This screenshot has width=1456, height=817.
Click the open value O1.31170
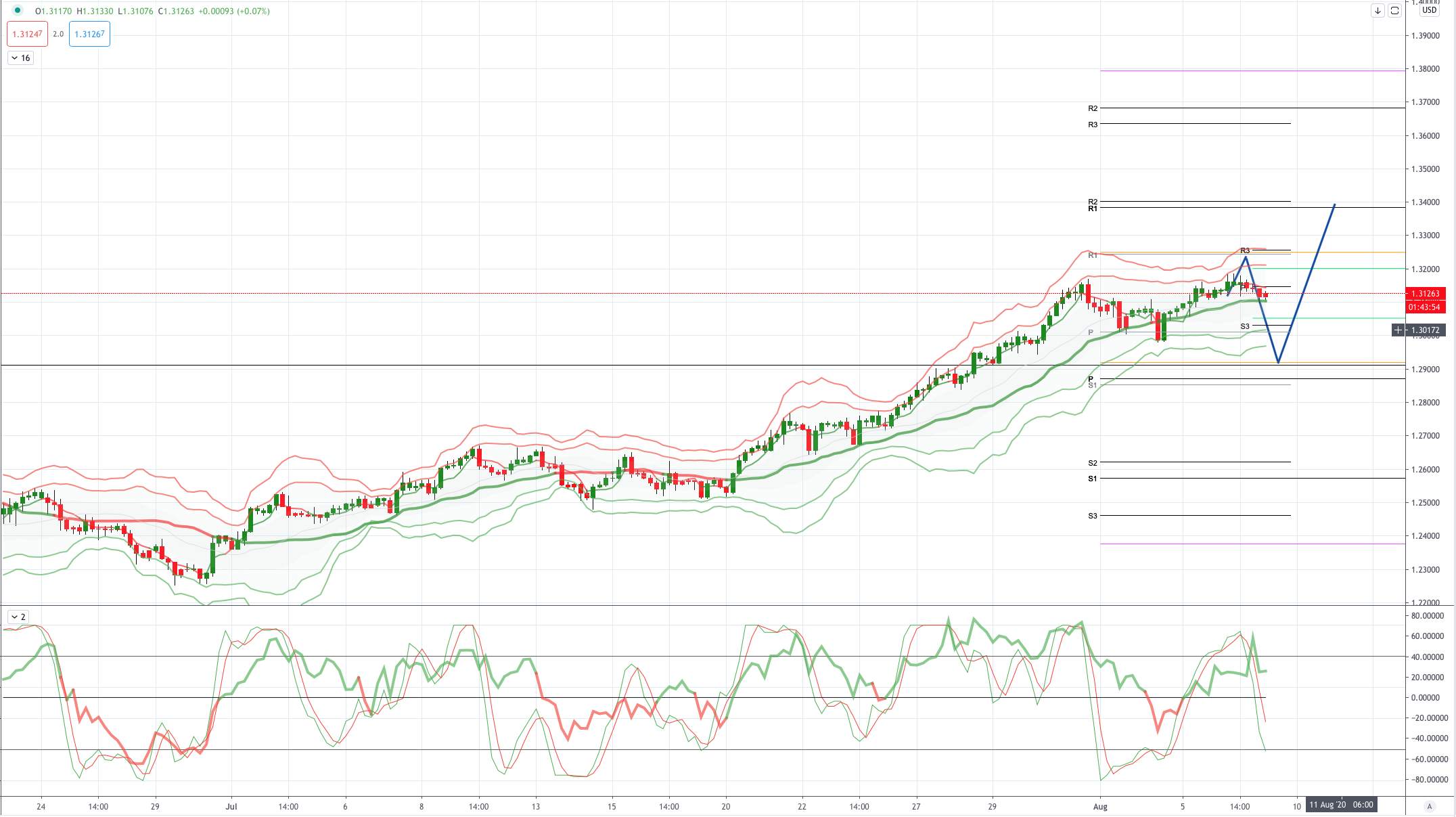pos(54,11)
